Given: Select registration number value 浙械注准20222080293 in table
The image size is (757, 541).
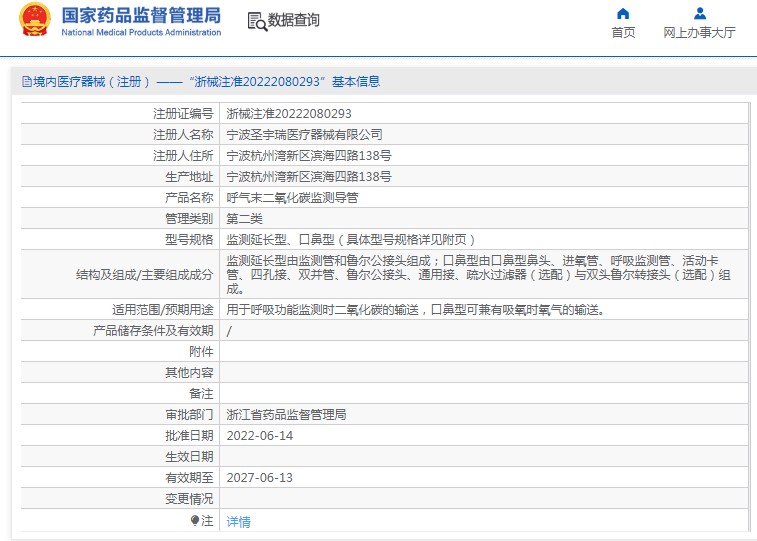Looking at the screenshot, I should coord(289,114).
